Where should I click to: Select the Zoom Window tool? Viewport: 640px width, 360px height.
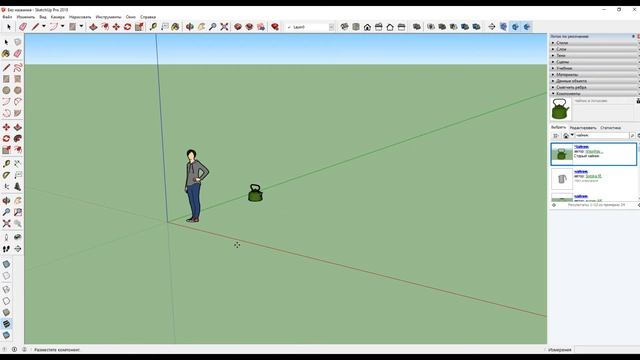18,212
